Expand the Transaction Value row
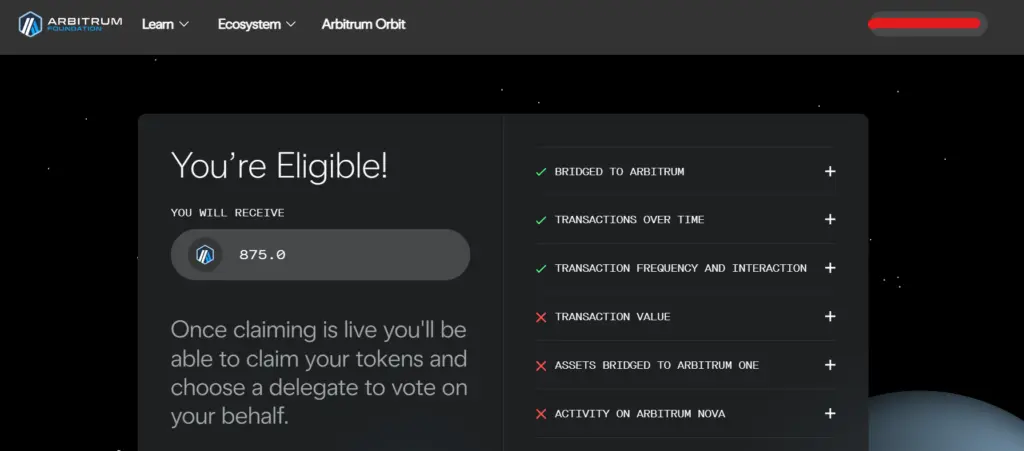This screenshot has width=1024, height=451. pos(829,317)
